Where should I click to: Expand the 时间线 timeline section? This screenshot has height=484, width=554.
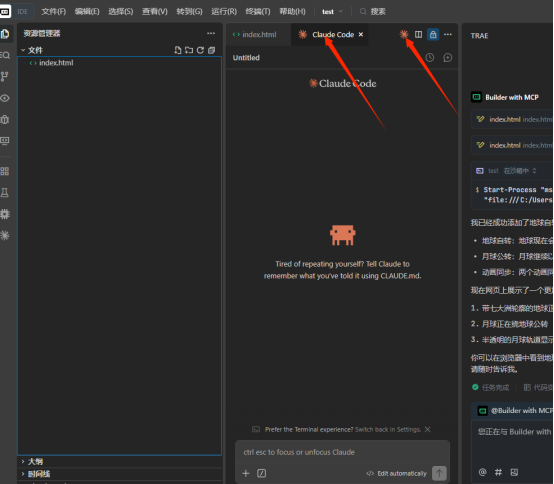[35, 474]
